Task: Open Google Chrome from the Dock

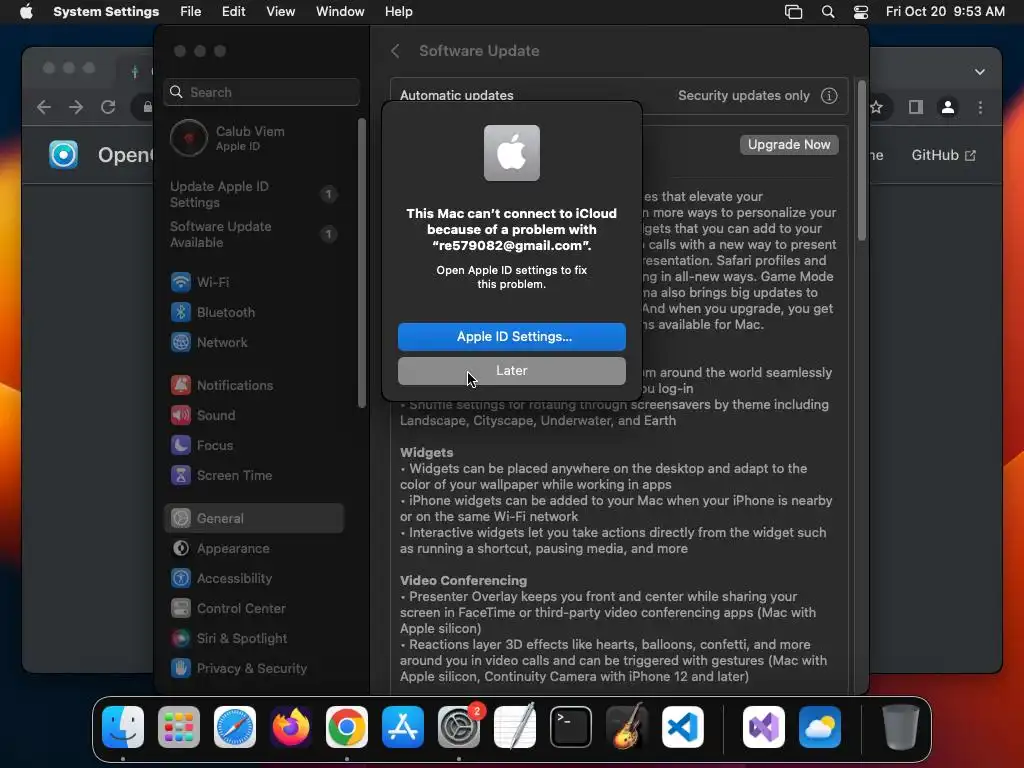Action: (x=347, y=727)
